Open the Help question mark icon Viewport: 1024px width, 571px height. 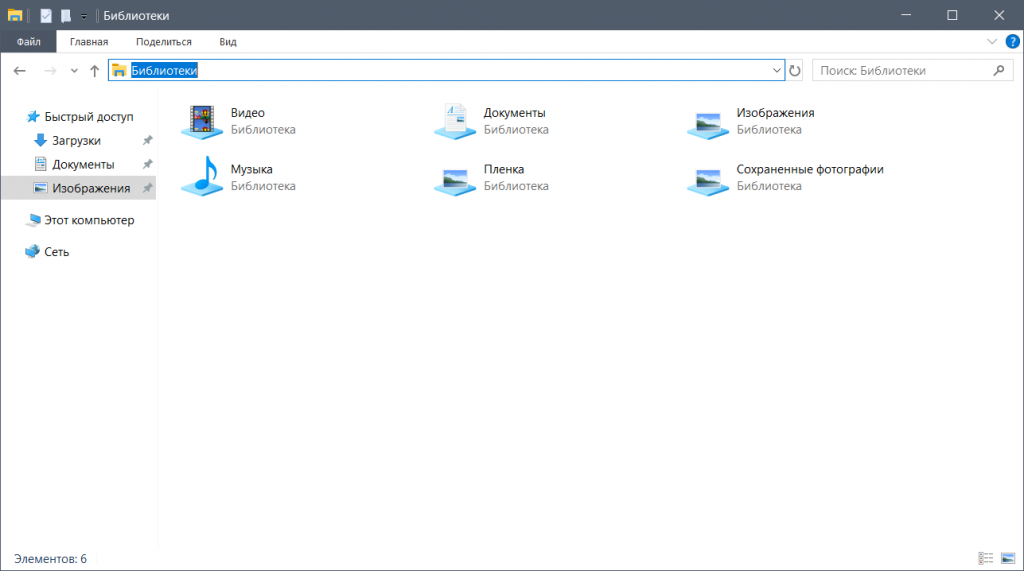[x=1012, y=42]
